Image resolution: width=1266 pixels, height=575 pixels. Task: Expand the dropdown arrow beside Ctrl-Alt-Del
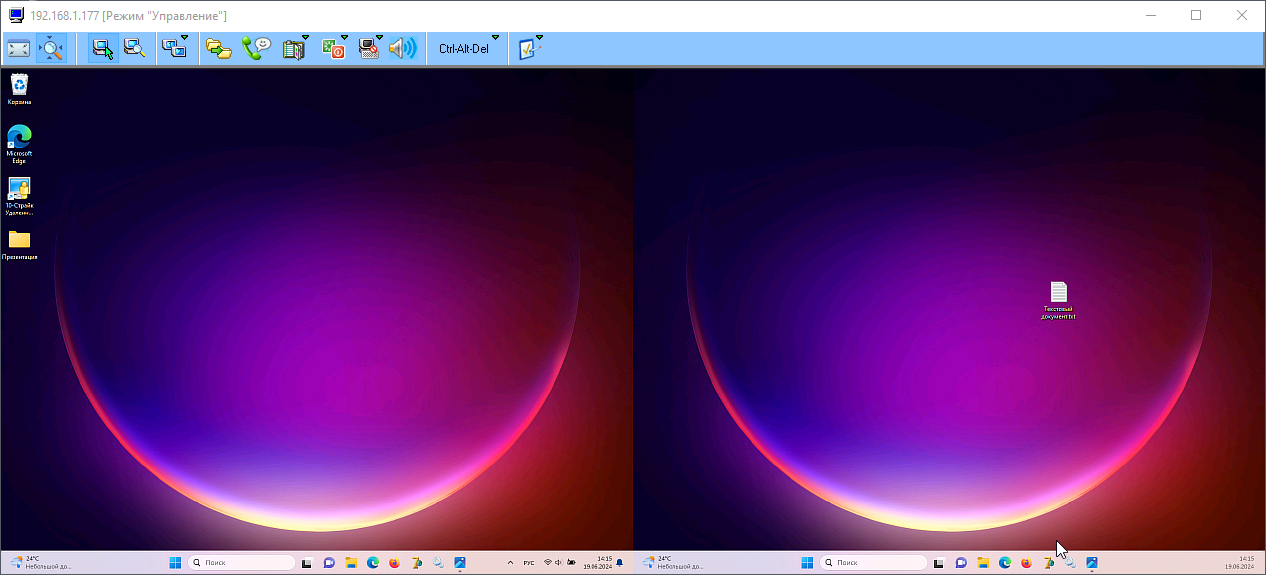pyautogui.click(x=495, y=38)
